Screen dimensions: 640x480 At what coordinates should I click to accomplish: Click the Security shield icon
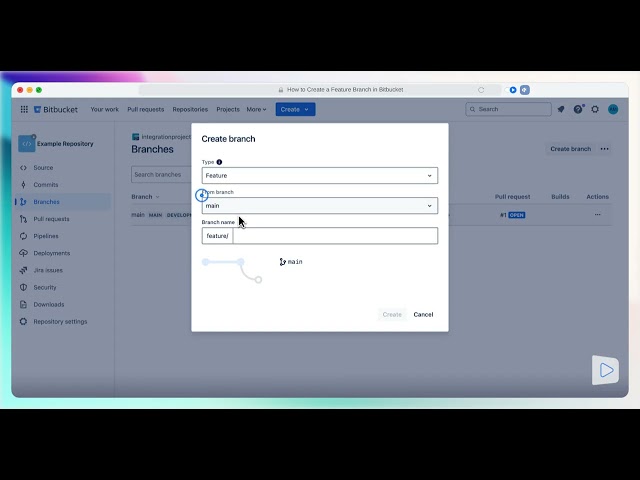(23, 287)
